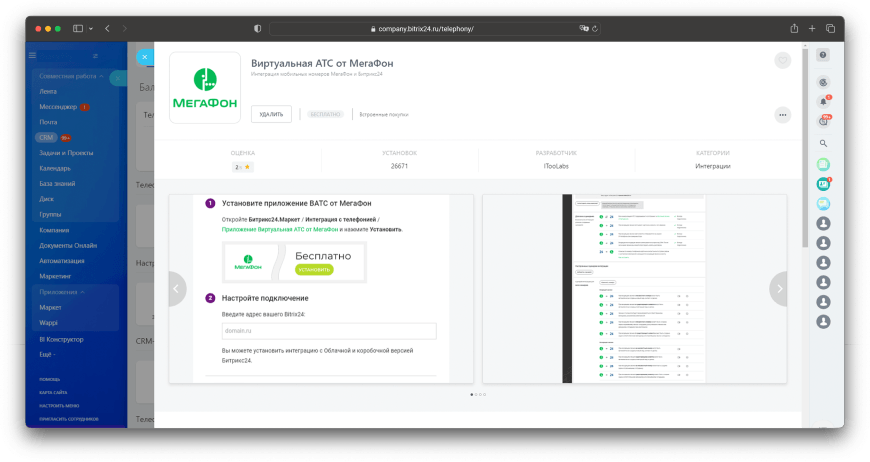870x462 pixels.
Task: Open Лента in left menu
Action: [x=48, y=92]
